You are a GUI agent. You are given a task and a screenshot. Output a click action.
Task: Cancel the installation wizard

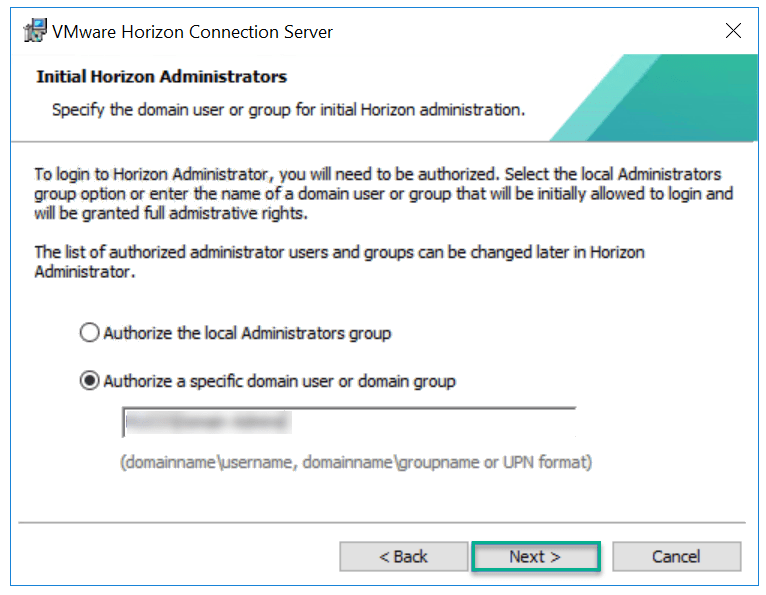pyautogui.click(x=676, y=557)
